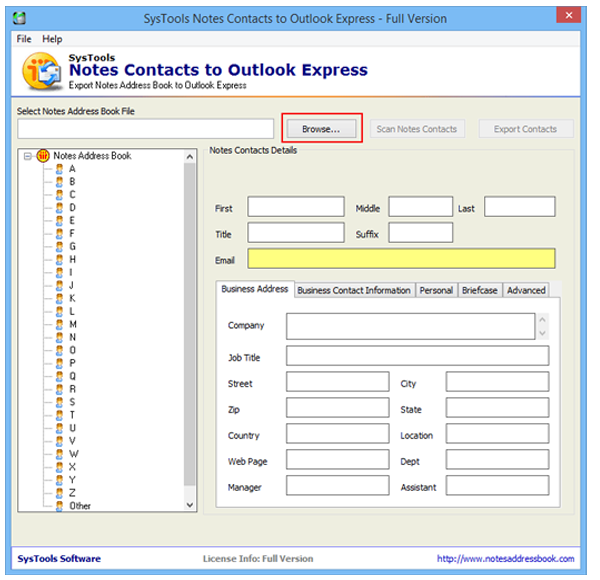
Task: Select letter J in the address tree
Action: point(71,285)
